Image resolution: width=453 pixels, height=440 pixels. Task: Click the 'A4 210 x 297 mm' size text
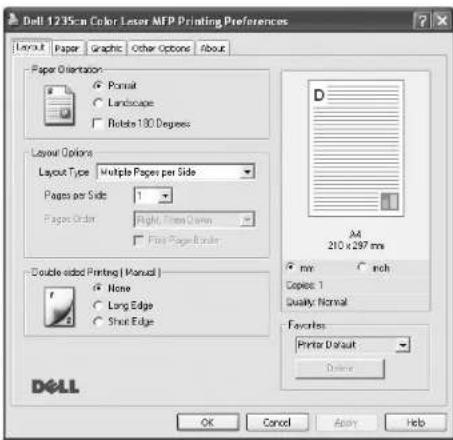[x=356, y=240]
